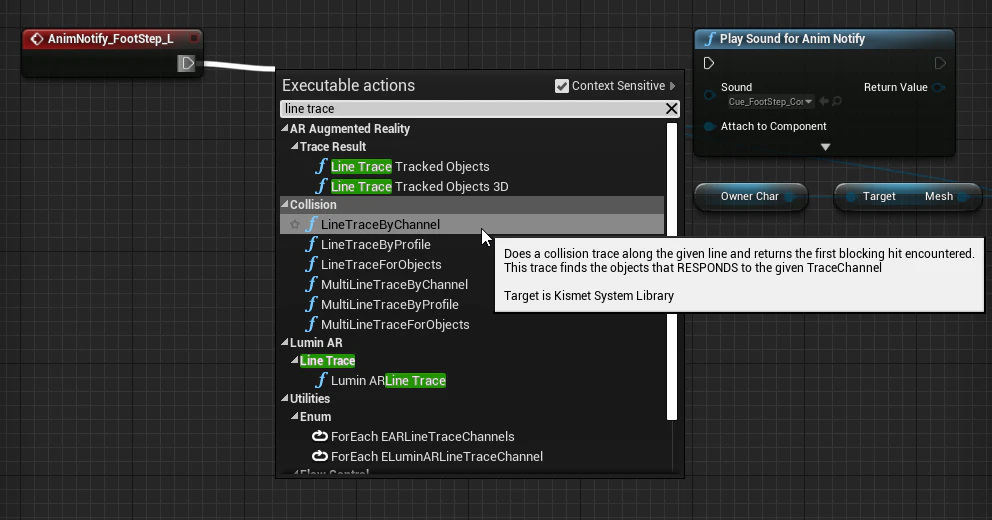Select LineTraceByChannel action
The image size is (992, 520).
(380, 225)
